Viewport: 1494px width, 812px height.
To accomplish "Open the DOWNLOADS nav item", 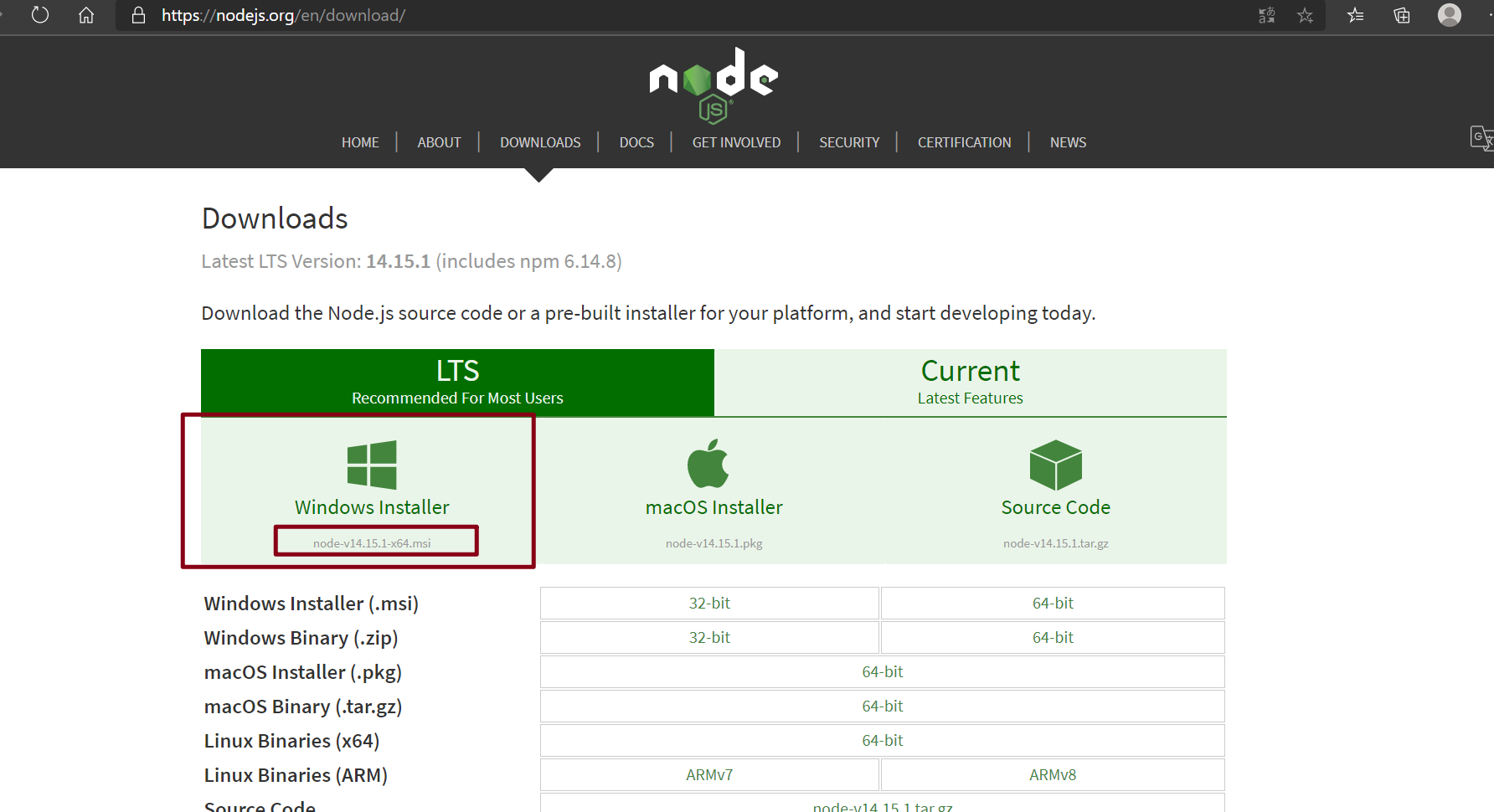I will (x=540, y=142).
